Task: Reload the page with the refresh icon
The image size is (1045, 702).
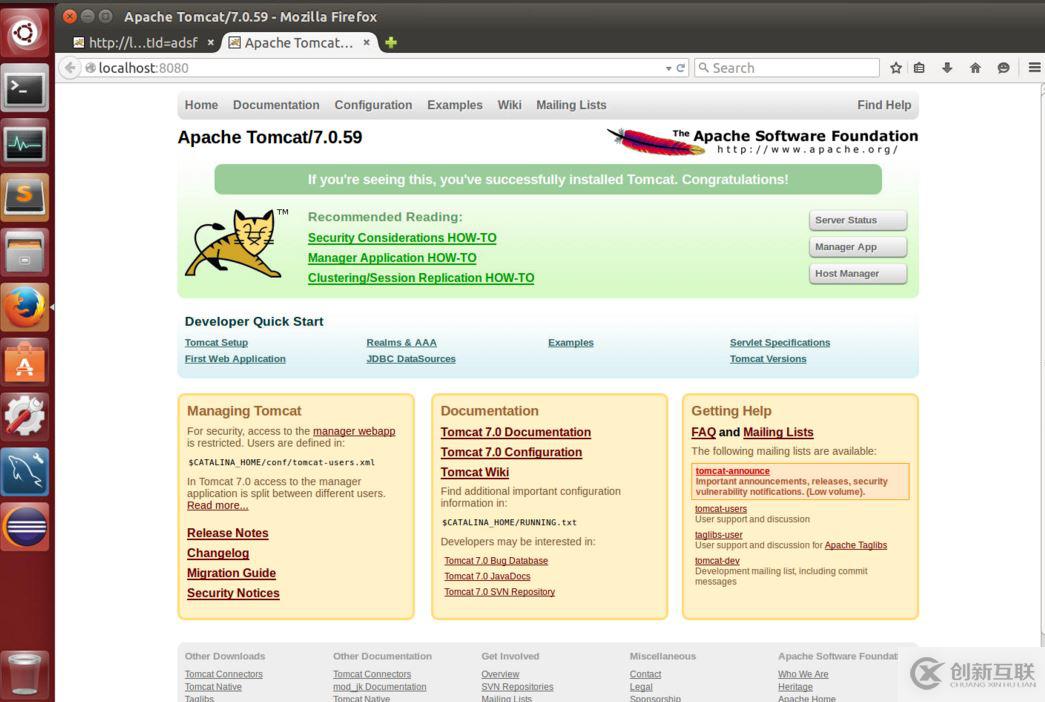Action: click(x=682, y=67)
